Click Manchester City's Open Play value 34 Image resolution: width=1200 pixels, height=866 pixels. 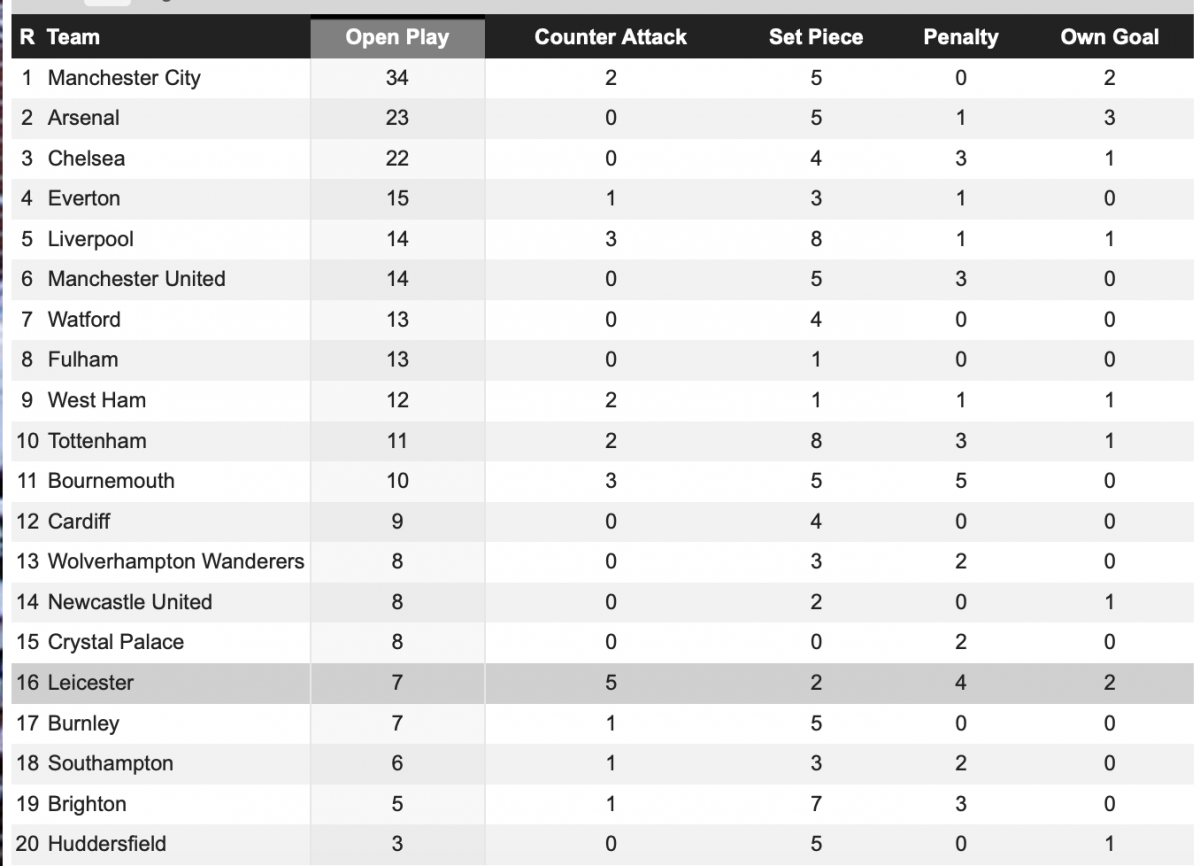(x=397, y=78)
